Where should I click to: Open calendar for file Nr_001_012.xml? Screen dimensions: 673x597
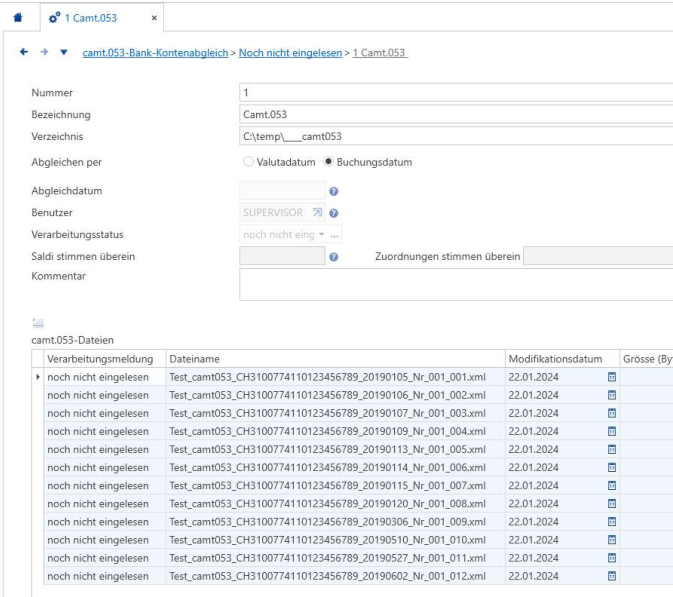coord(612,576)
